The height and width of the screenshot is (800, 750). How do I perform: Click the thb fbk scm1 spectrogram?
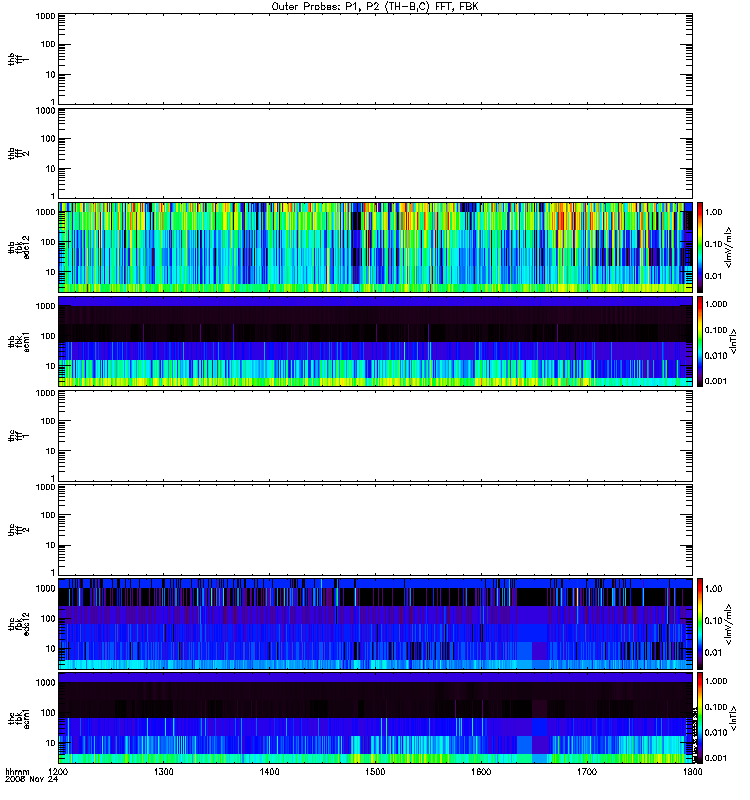[375, 341]
